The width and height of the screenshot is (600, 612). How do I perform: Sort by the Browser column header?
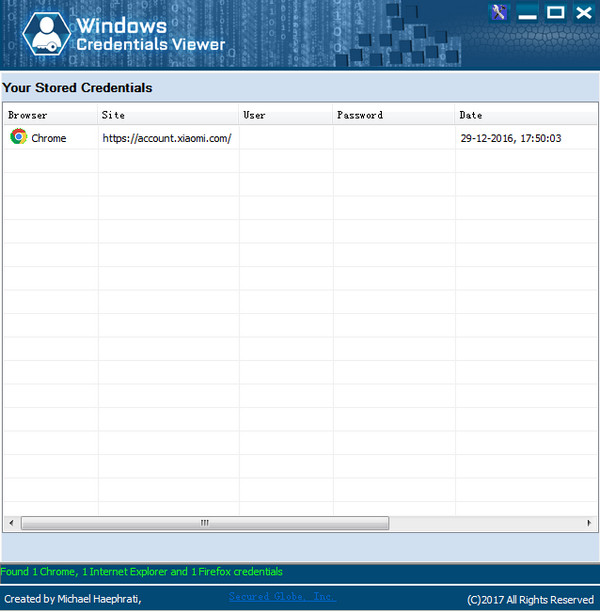pyautogui.click(x=50, y=115)
